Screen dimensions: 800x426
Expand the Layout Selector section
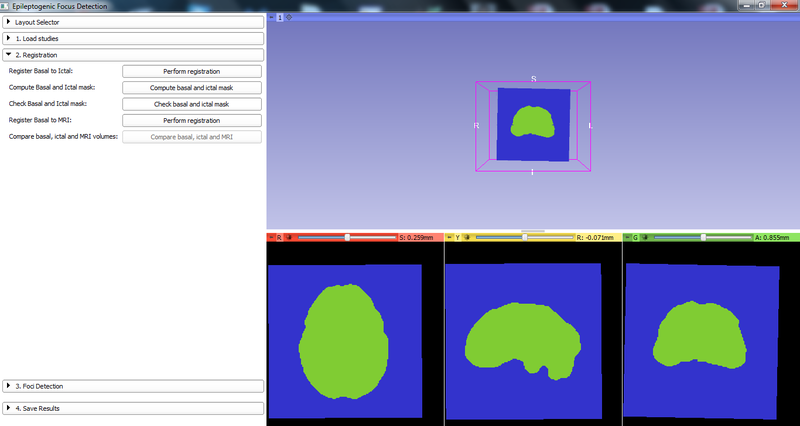click(132, 21)
